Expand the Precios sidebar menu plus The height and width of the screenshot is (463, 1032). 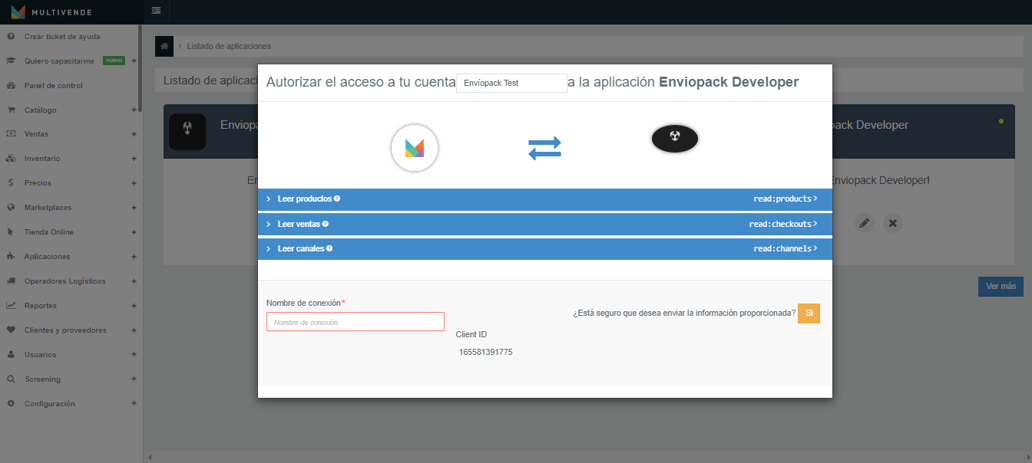(134, 183)
